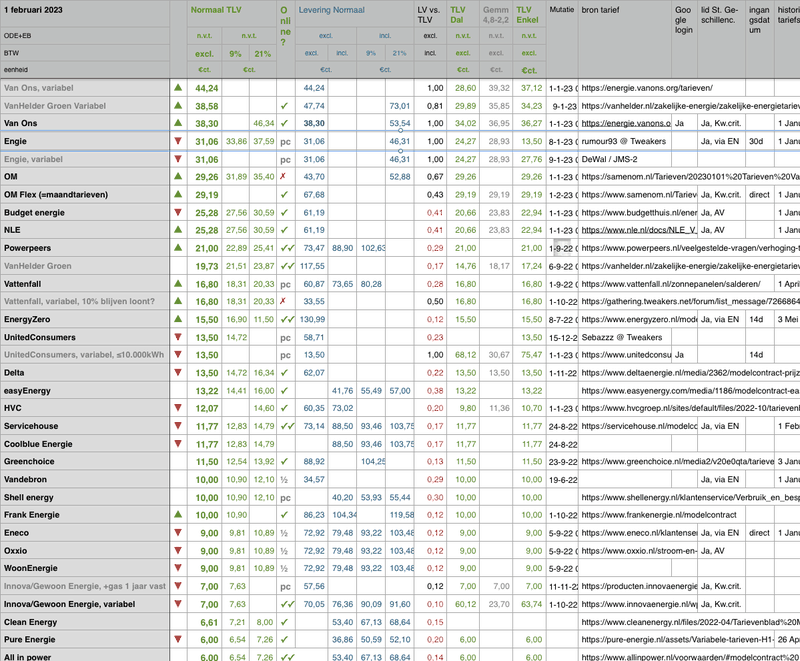Click the green checkmark in VanHelder Groen Variabel row
Viewport: 800px width, 661px height.
284,106
